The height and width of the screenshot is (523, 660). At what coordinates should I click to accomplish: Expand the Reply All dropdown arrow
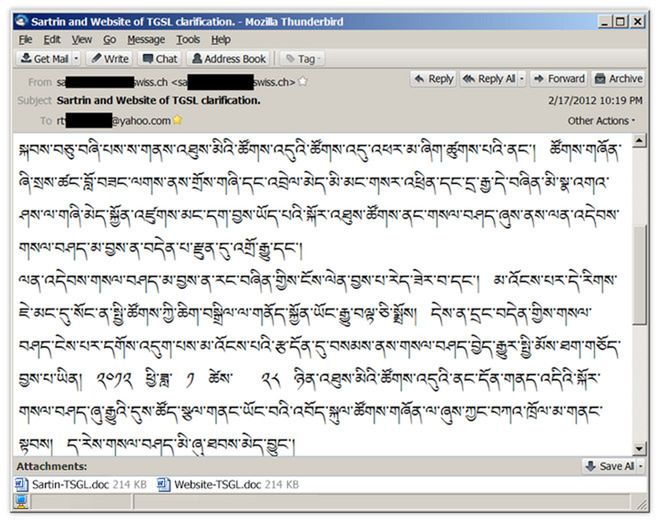pos(522,79)
